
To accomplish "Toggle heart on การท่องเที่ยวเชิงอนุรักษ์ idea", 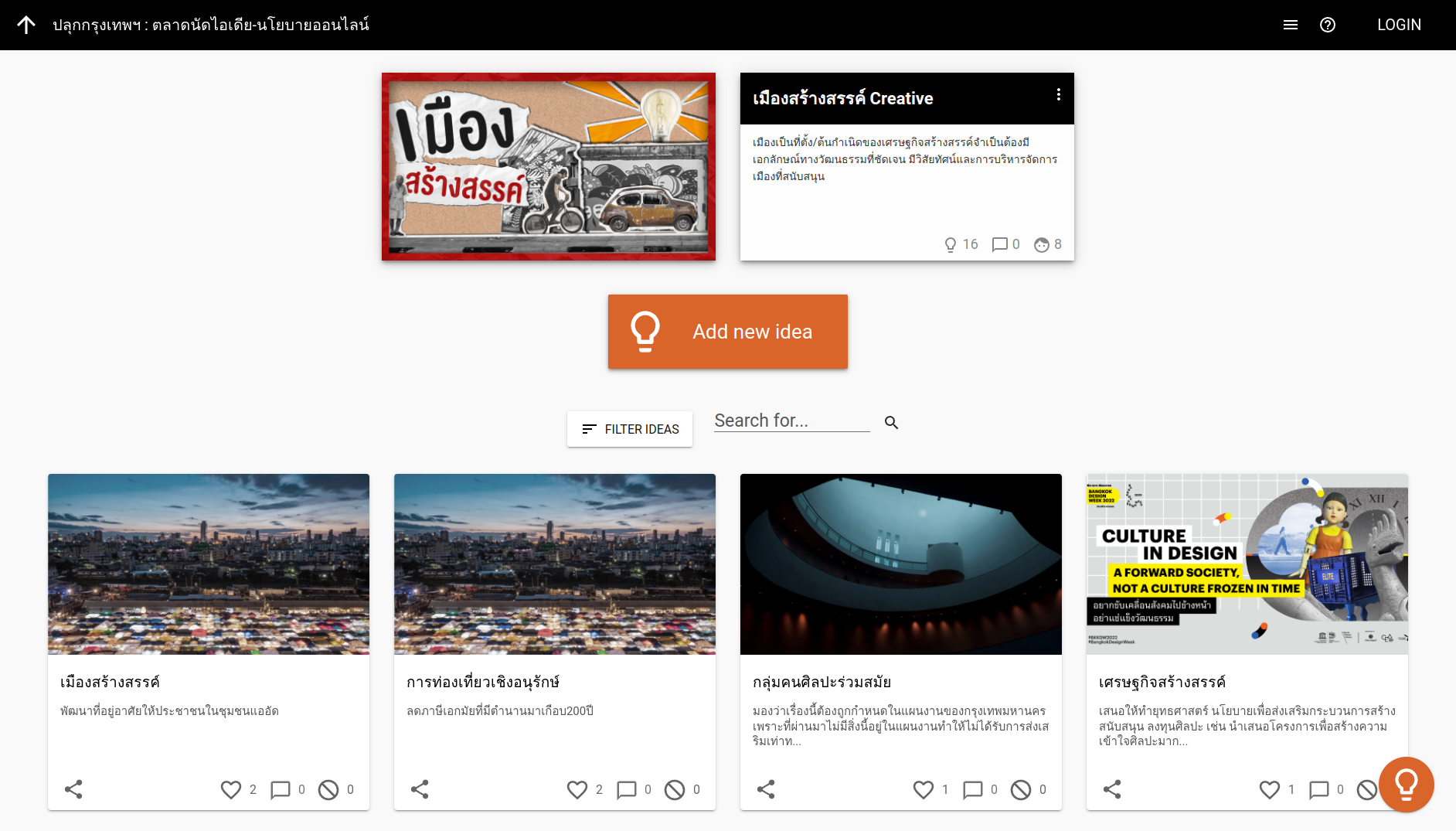I will pyautogui.click(x=577, y=789).
